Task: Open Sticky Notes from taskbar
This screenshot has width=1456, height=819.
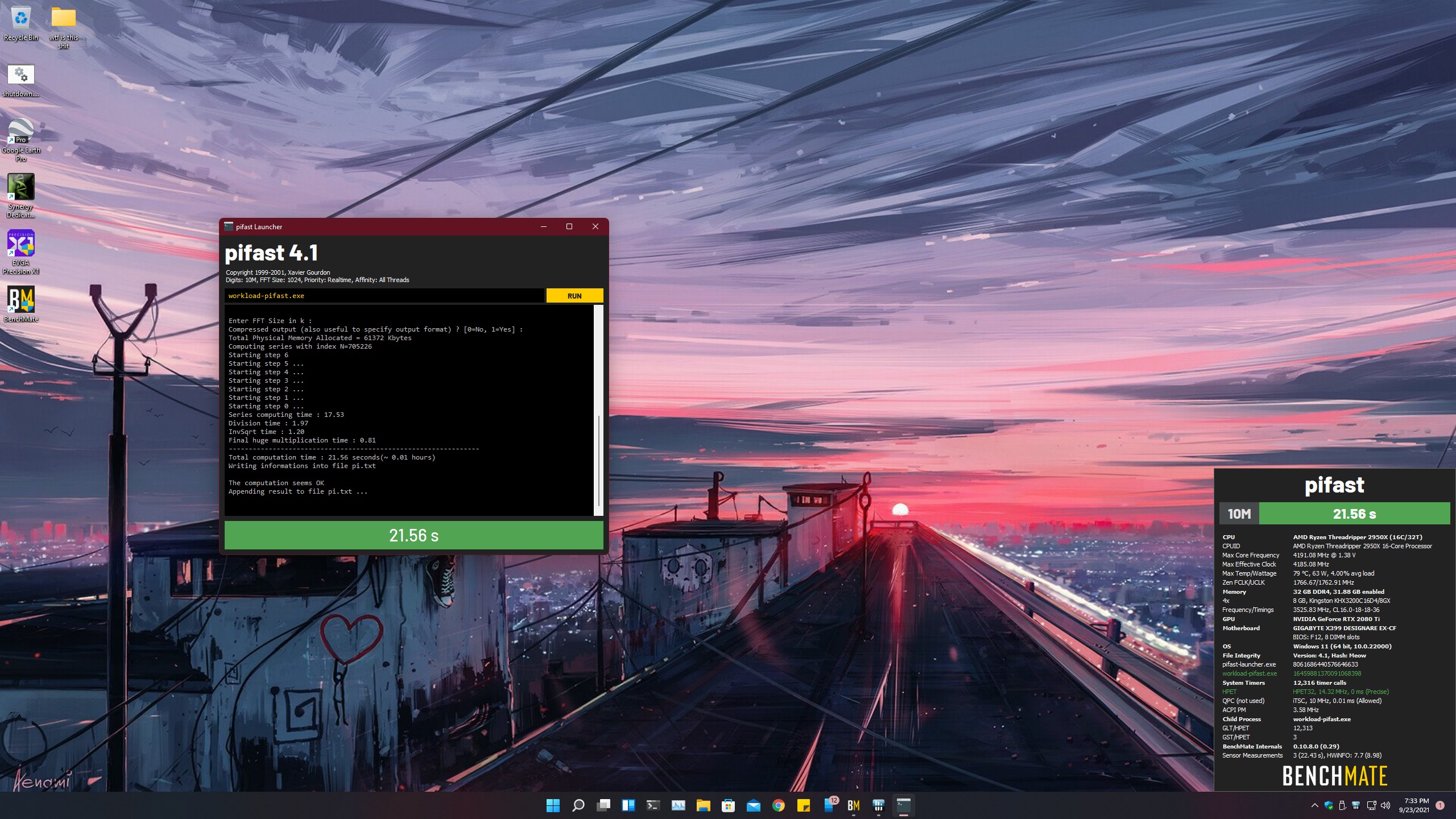Action: [x=803, y=805]
